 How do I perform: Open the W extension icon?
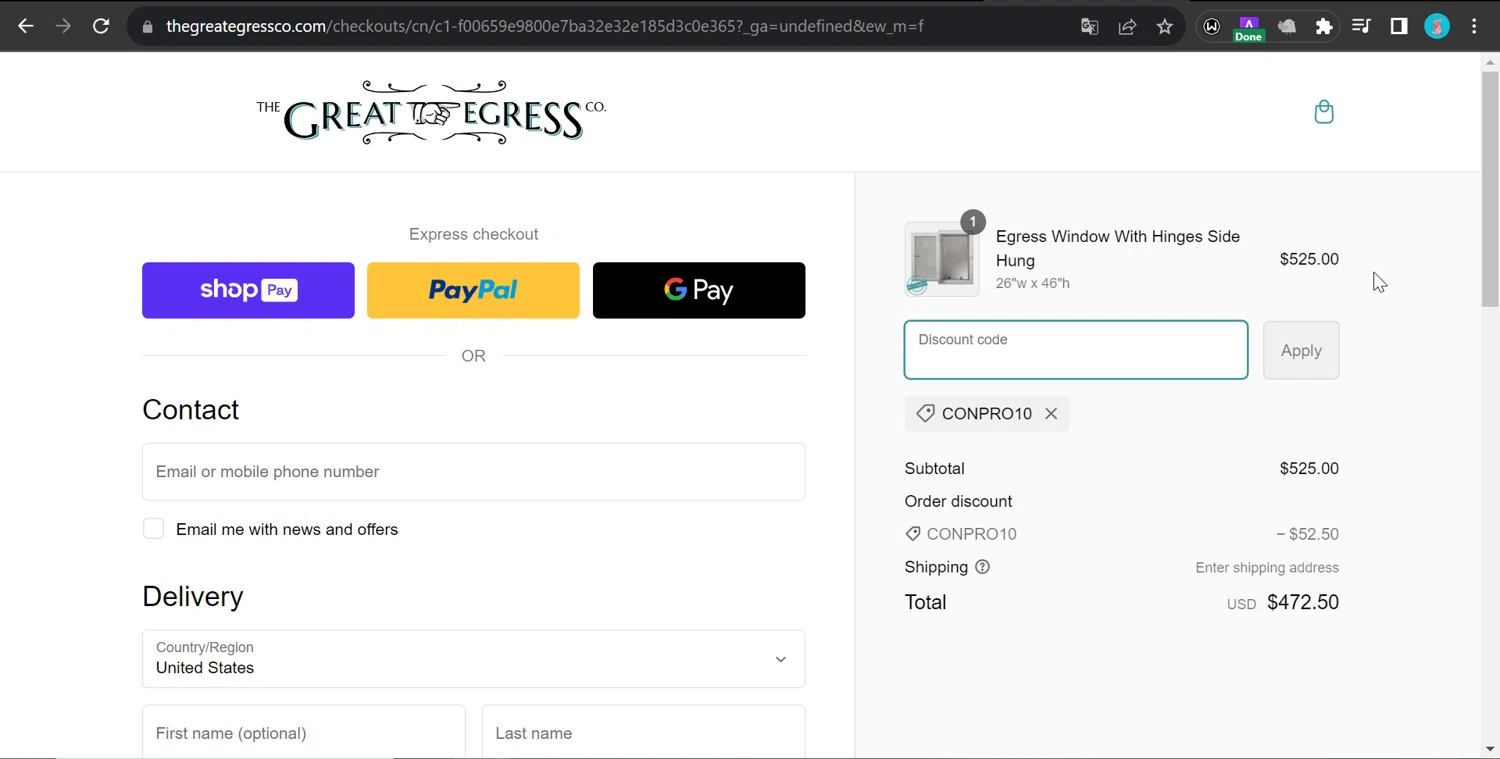pos(1212,27)
